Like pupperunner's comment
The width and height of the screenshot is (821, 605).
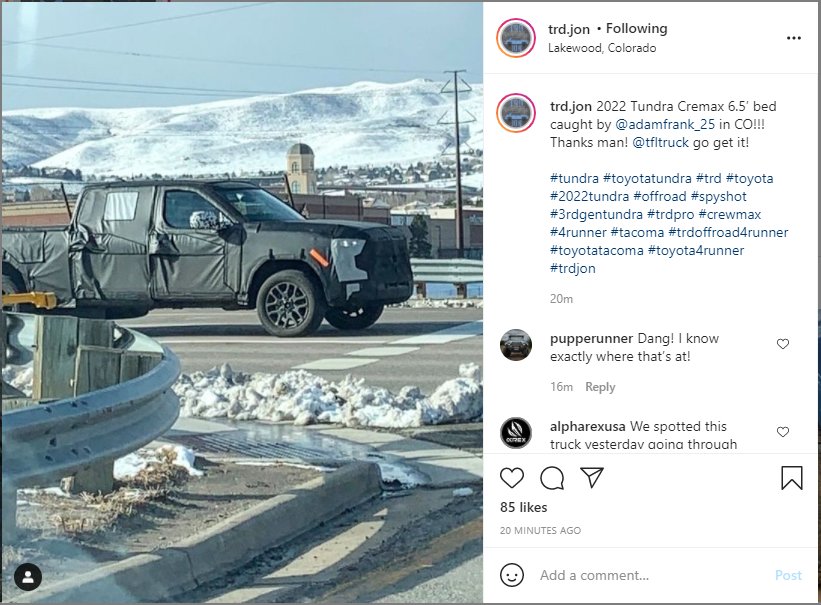783,344
